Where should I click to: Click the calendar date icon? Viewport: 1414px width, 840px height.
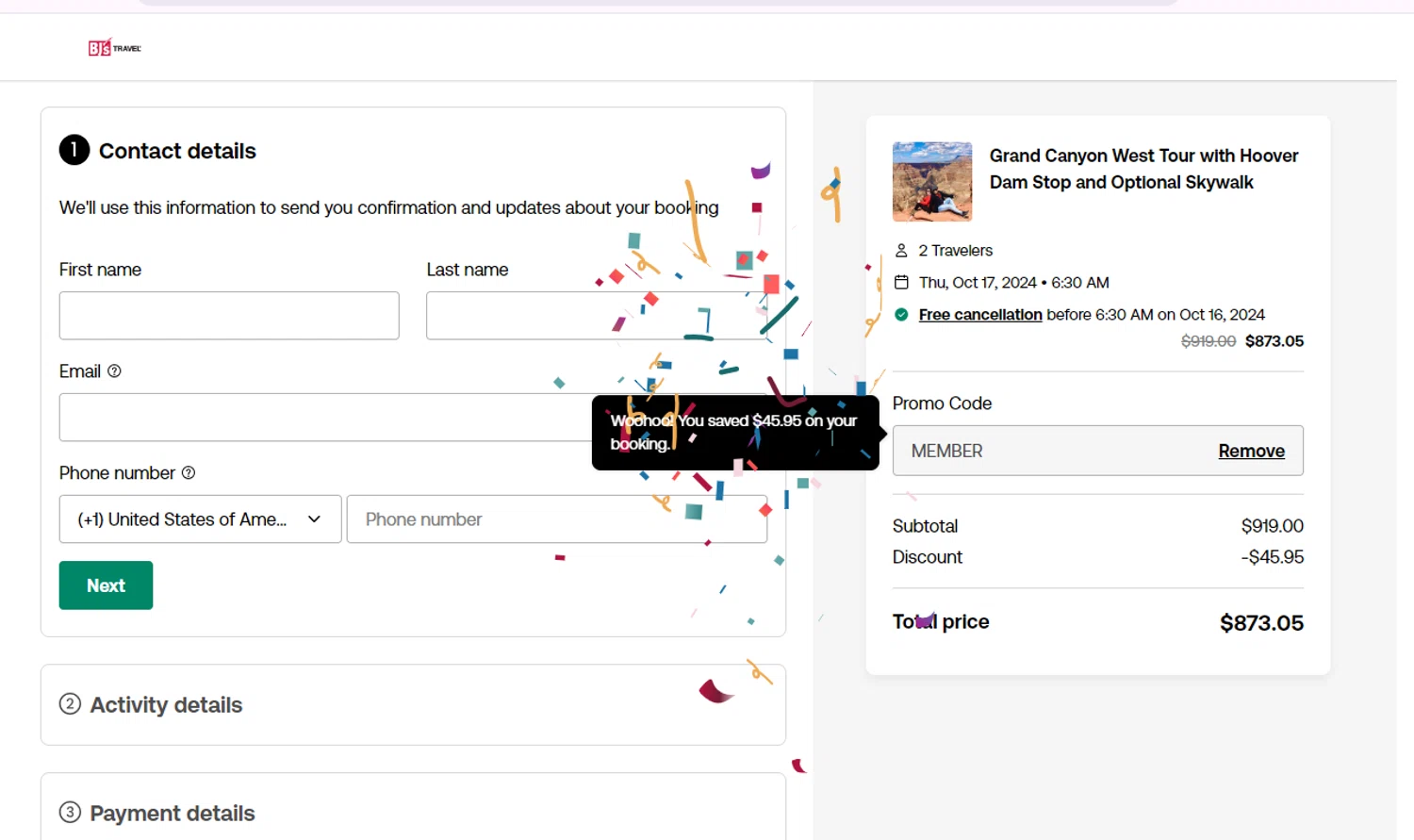[x=901, y=283]
